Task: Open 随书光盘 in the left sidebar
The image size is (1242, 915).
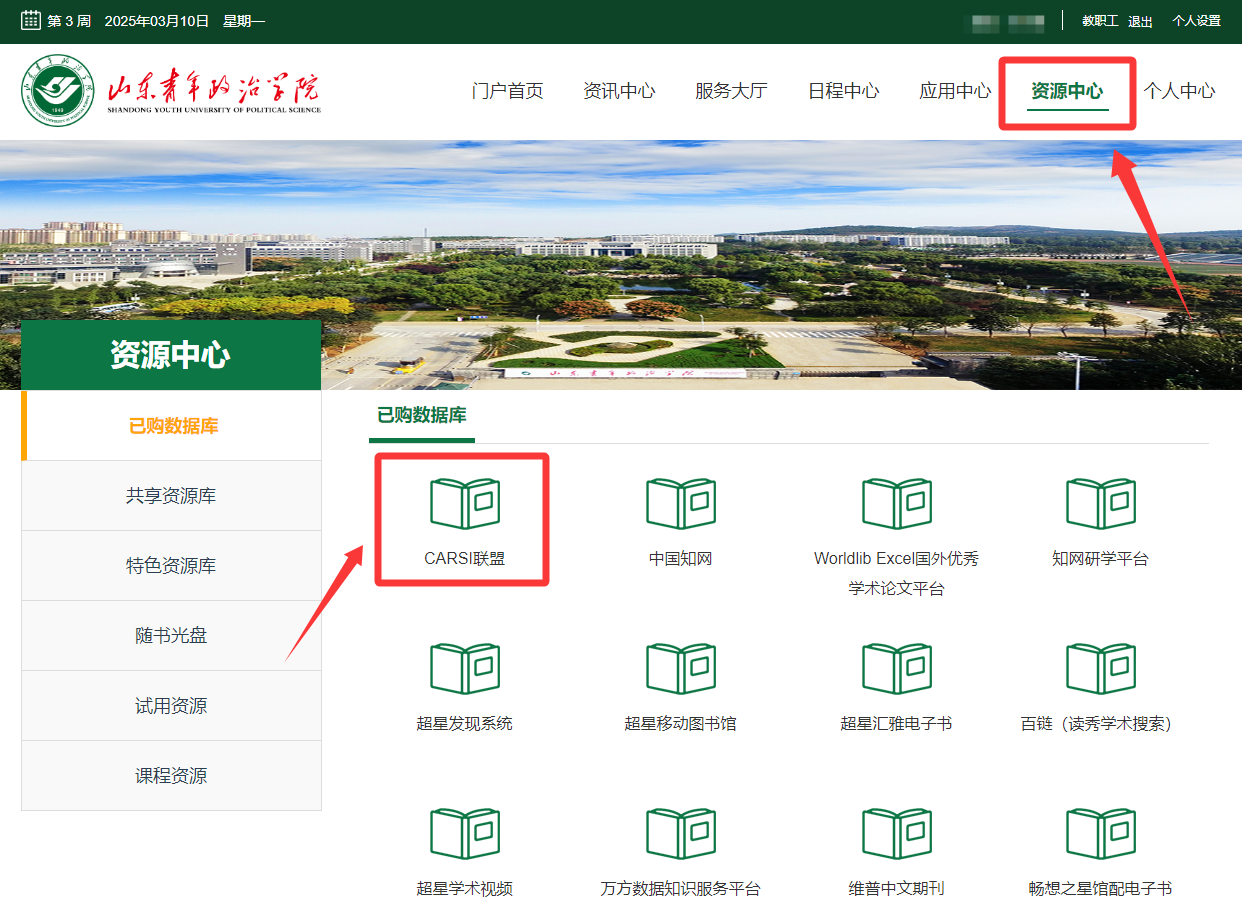Action: (171, 636)
